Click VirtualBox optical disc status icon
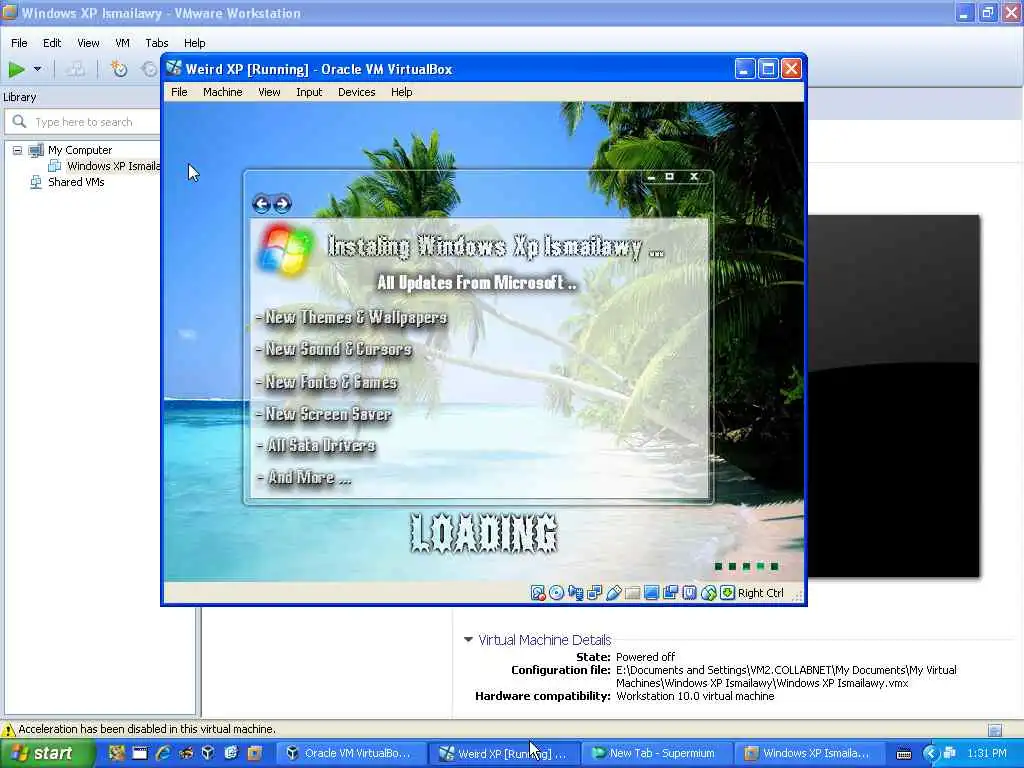1024x768 pixels. [556, 593]
